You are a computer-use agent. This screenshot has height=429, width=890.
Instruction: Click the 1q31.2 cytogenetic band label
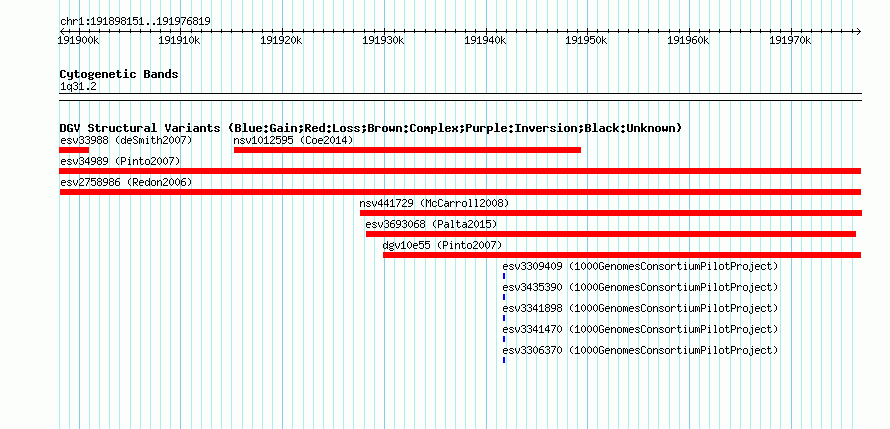(78, 87)
